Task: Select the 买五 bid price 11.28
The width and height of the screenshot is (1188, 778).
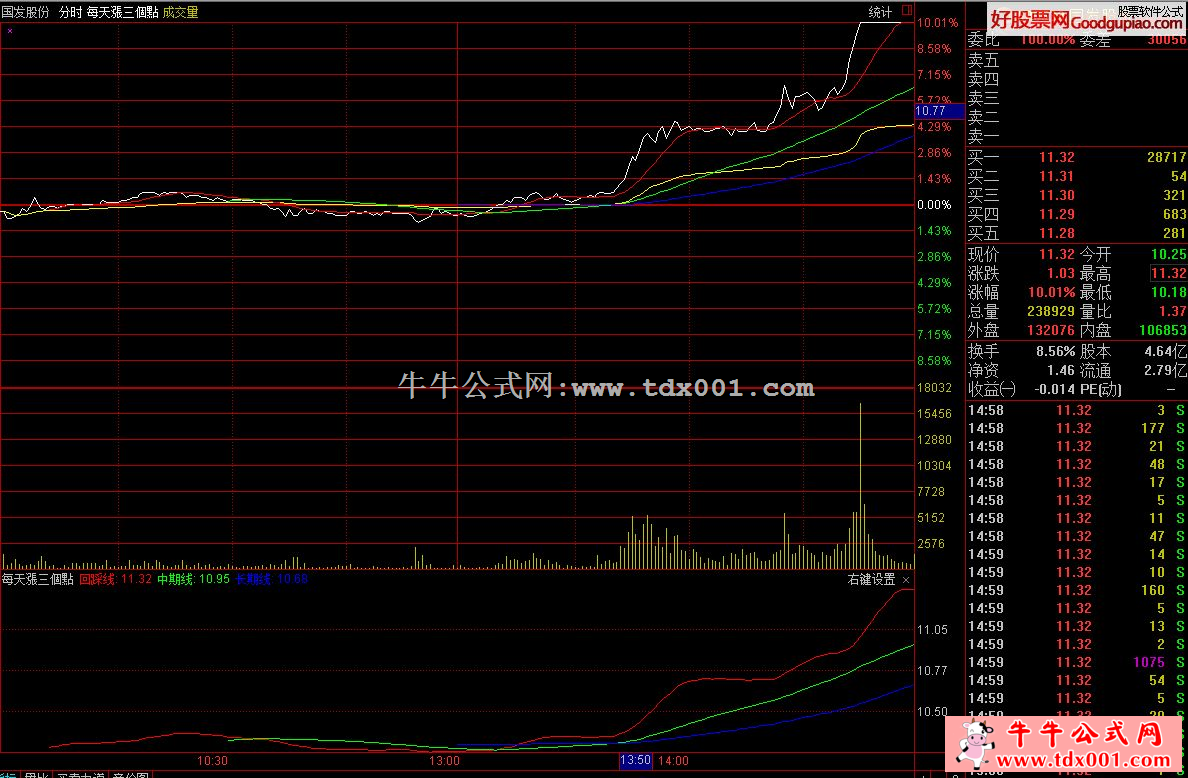Action: pos(1056,233)
